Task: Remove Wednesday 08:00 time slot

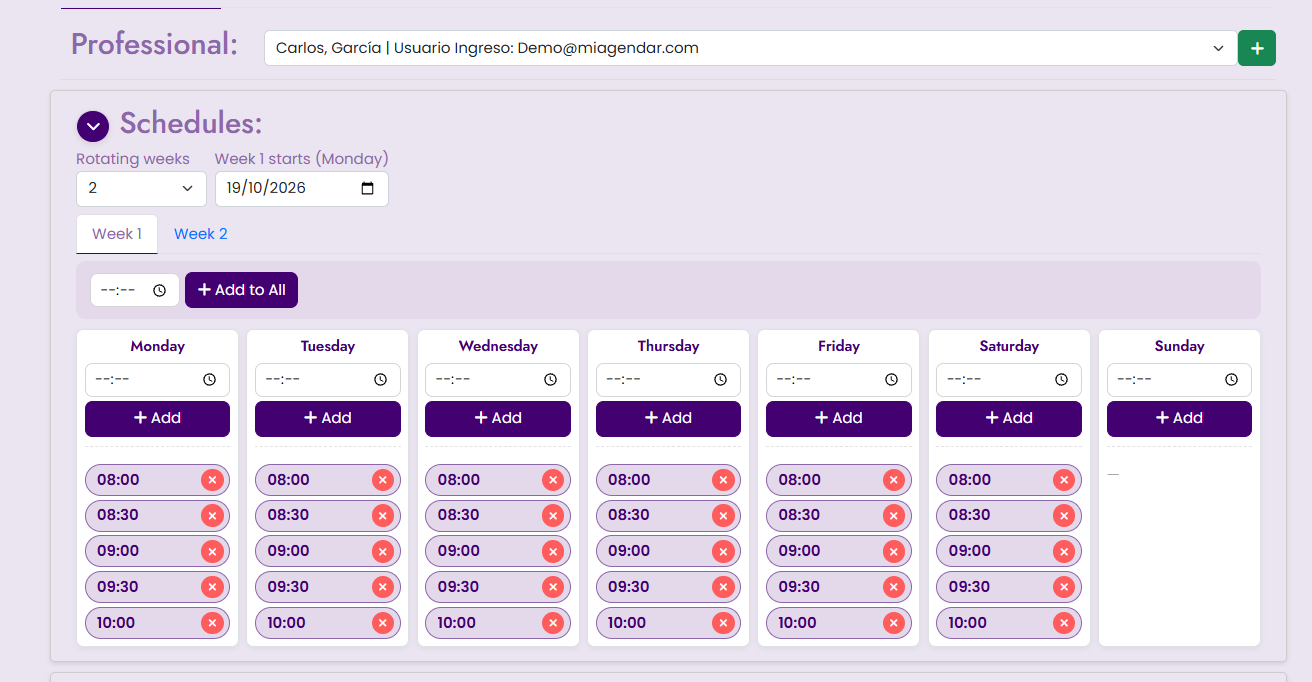Action: pyautogui.click(x=552, y=480)
